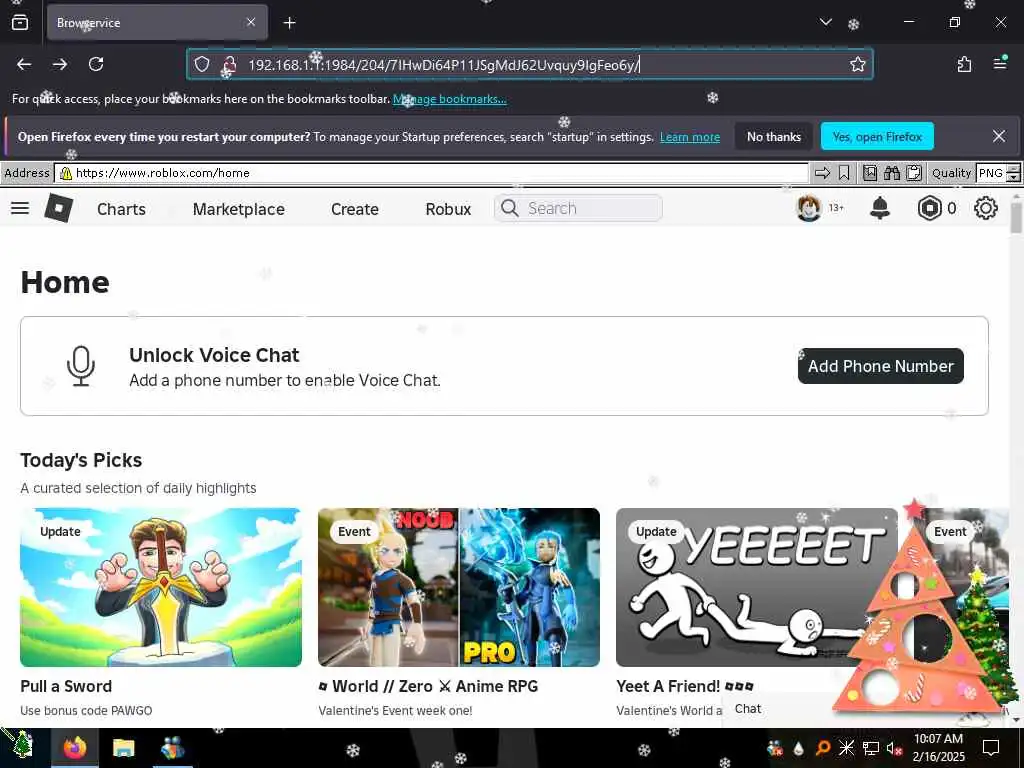
Task: Click the water drop tray icon
Action: pyautogui.click(x=798, y=748)
